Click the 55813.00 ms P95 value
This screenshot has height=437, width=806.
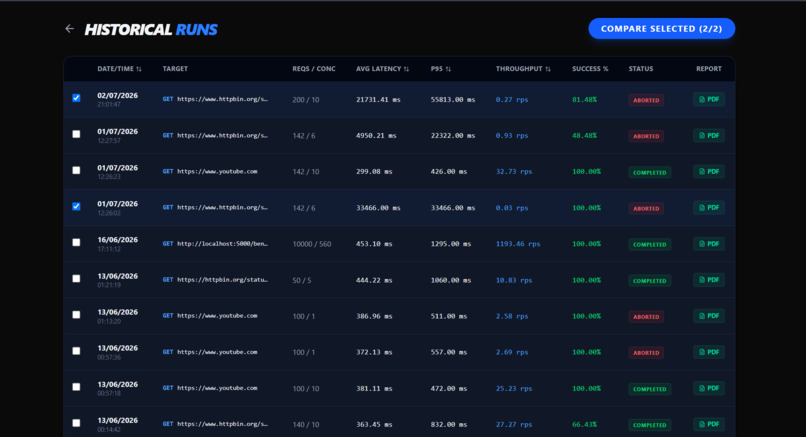tap(453, 100)
